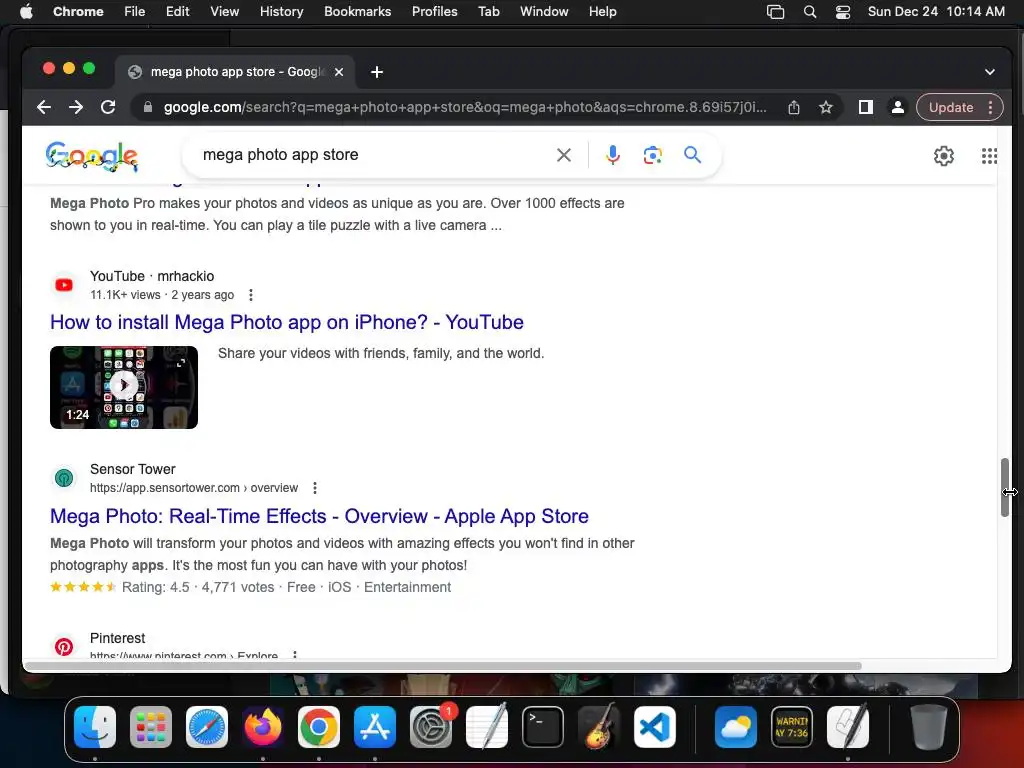Click the Pinterest favicon in results
Screen dimensions: 1024x768
pos(64,647)
